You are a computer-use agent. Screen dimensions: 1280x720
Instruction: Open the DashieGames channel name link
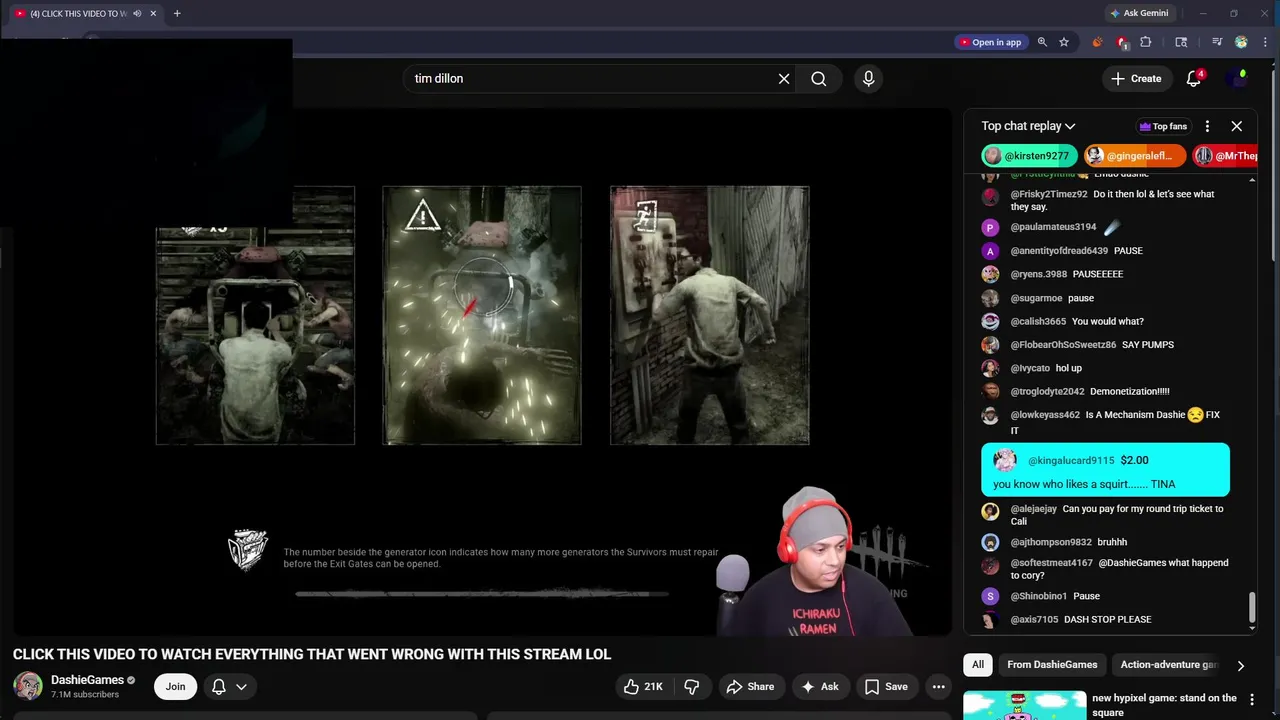tap(88, 680)
